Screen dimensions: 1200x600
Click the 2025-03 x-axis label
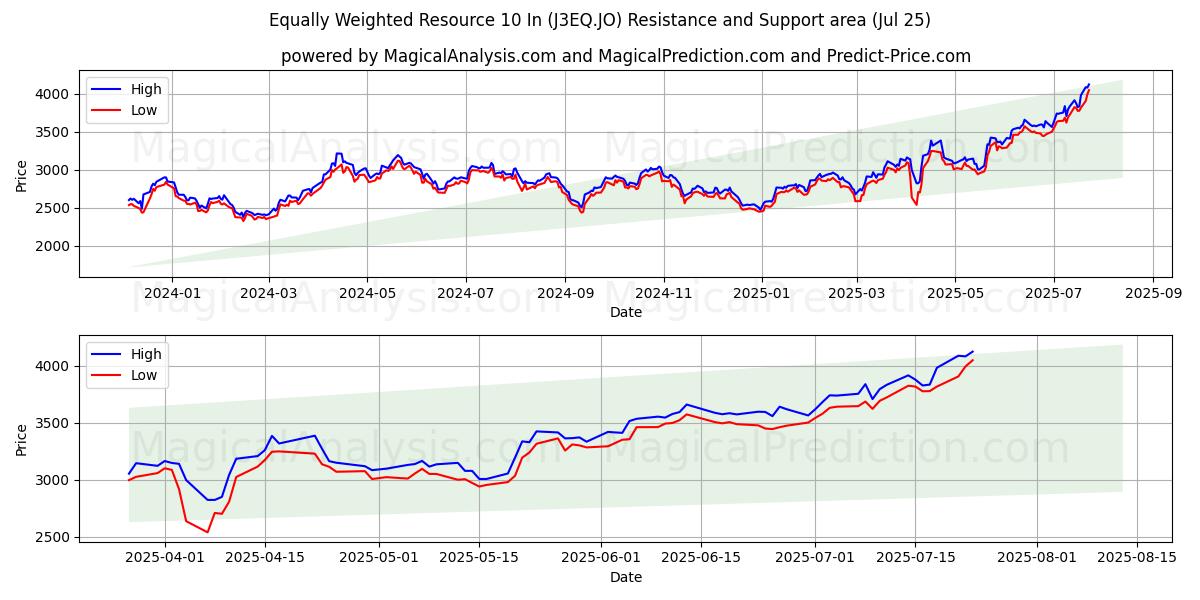(857, 294)
